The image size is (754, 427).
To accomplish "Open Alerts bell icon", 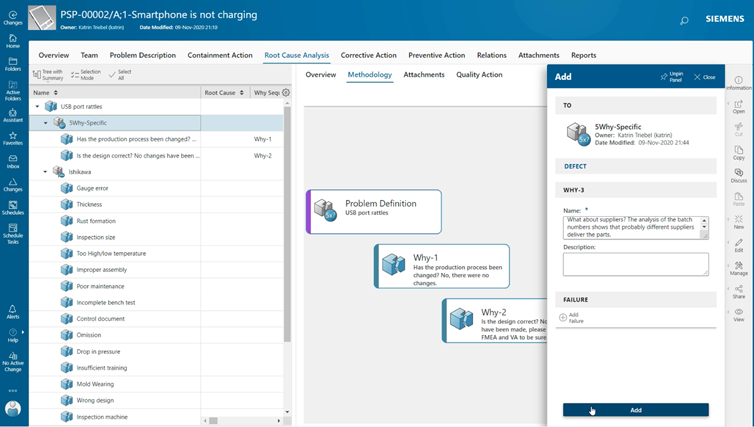I will (13, 312).
